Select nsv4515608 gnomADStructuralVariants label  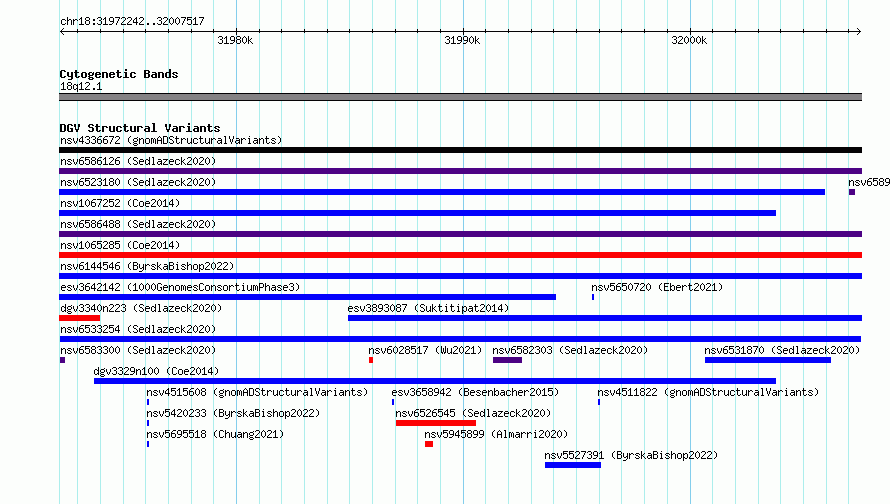(x=257, y=392)
